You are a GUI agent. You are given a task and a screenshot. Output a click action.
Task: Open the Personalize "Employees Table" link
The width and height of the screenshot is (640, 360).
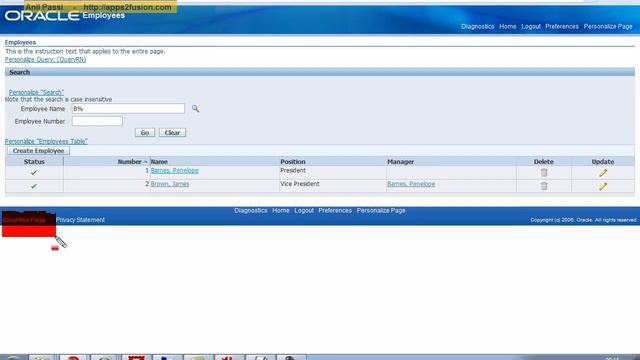[46, 142]
